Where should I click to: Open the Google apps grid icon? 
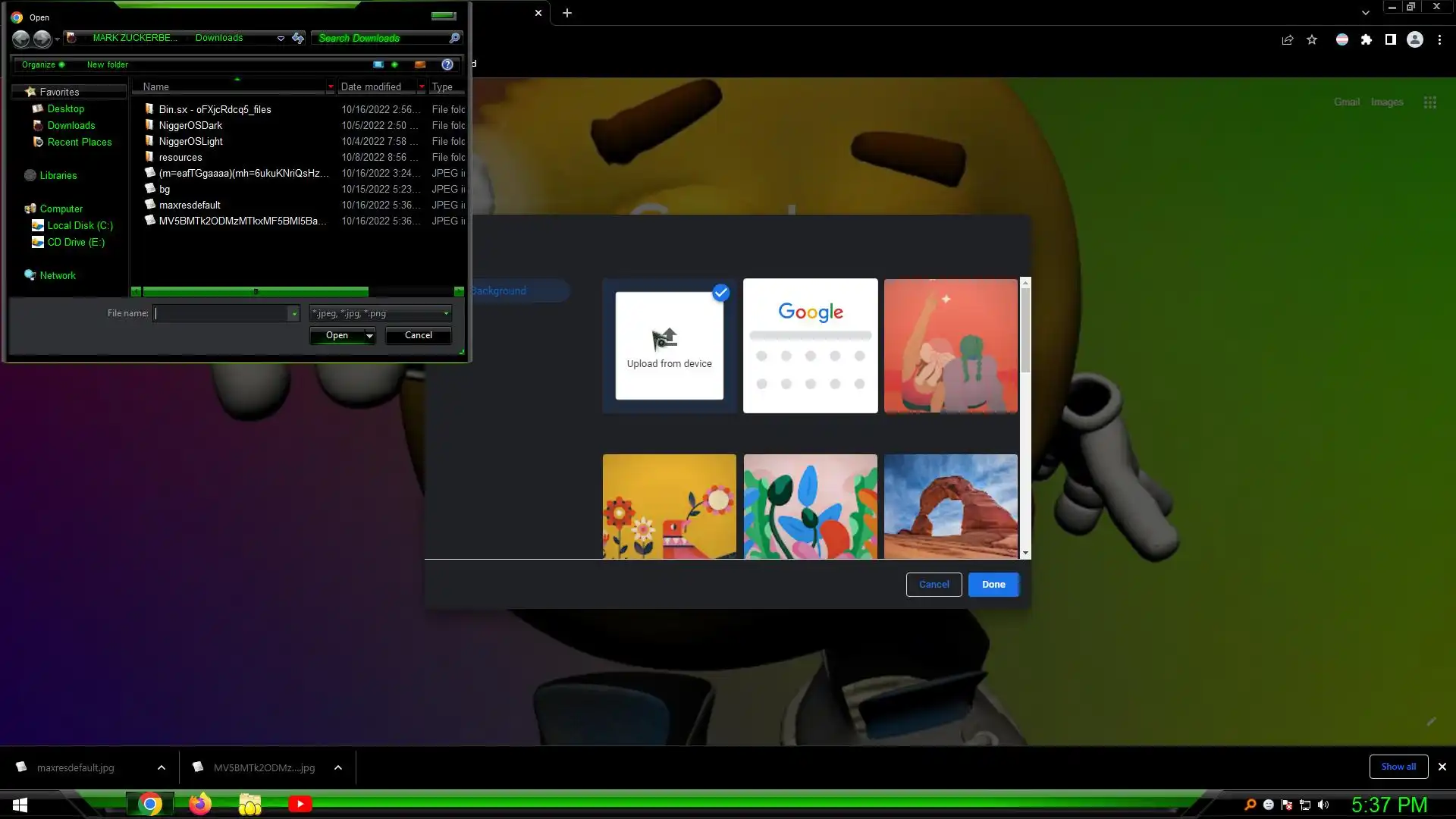pos(1429,102)
